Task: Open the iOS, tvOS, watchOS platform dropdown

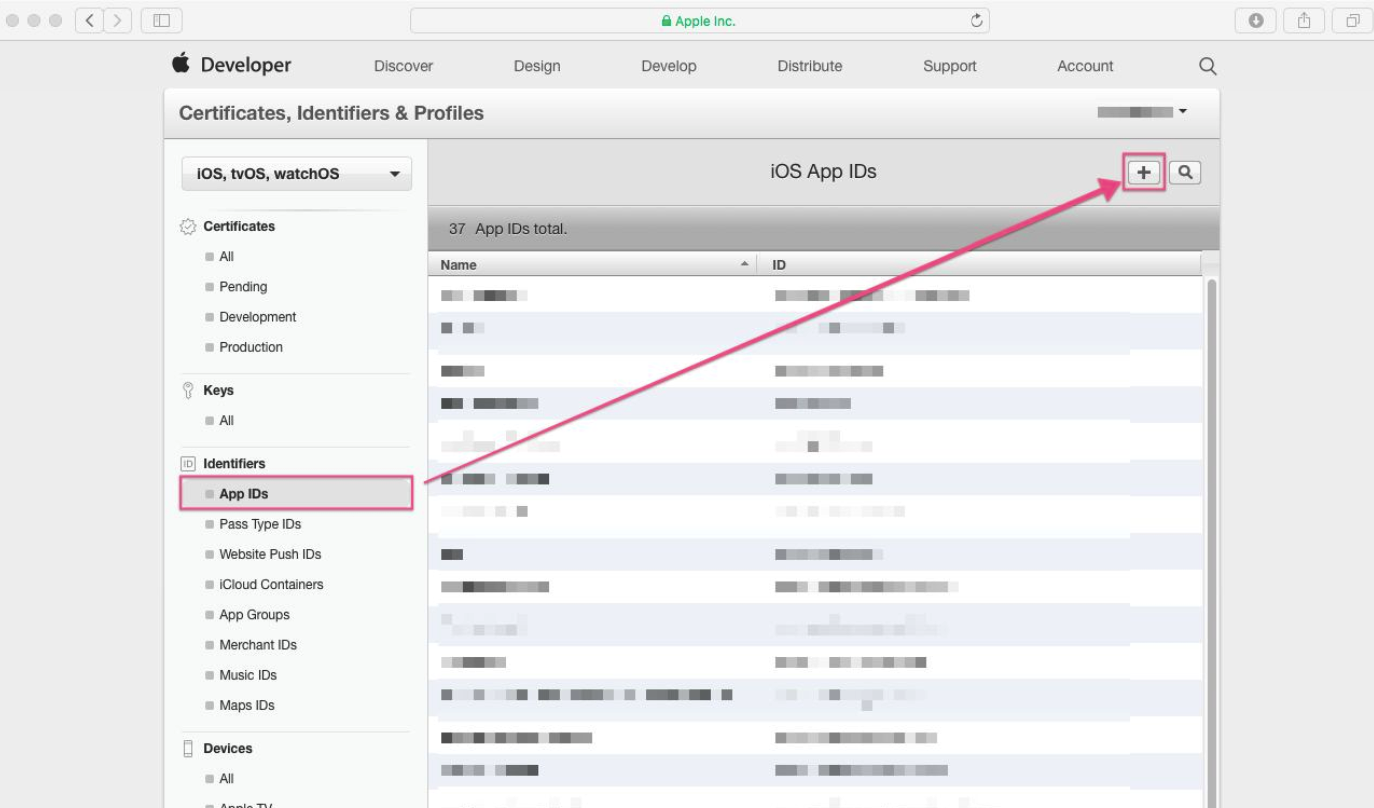Action: point(296,173)
